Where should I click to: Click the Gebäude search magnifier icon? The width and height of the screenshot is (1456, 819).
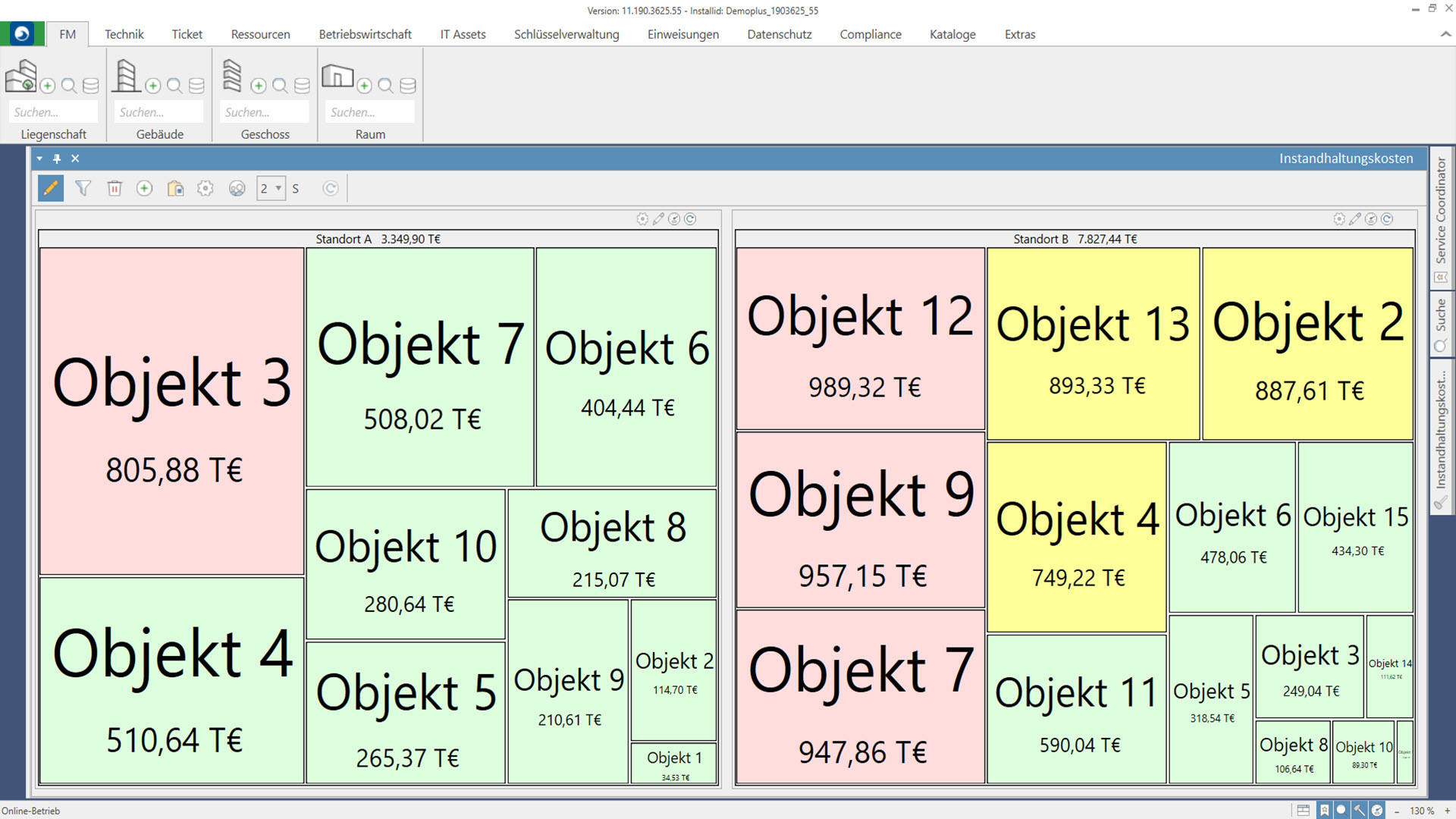[174, 86]
